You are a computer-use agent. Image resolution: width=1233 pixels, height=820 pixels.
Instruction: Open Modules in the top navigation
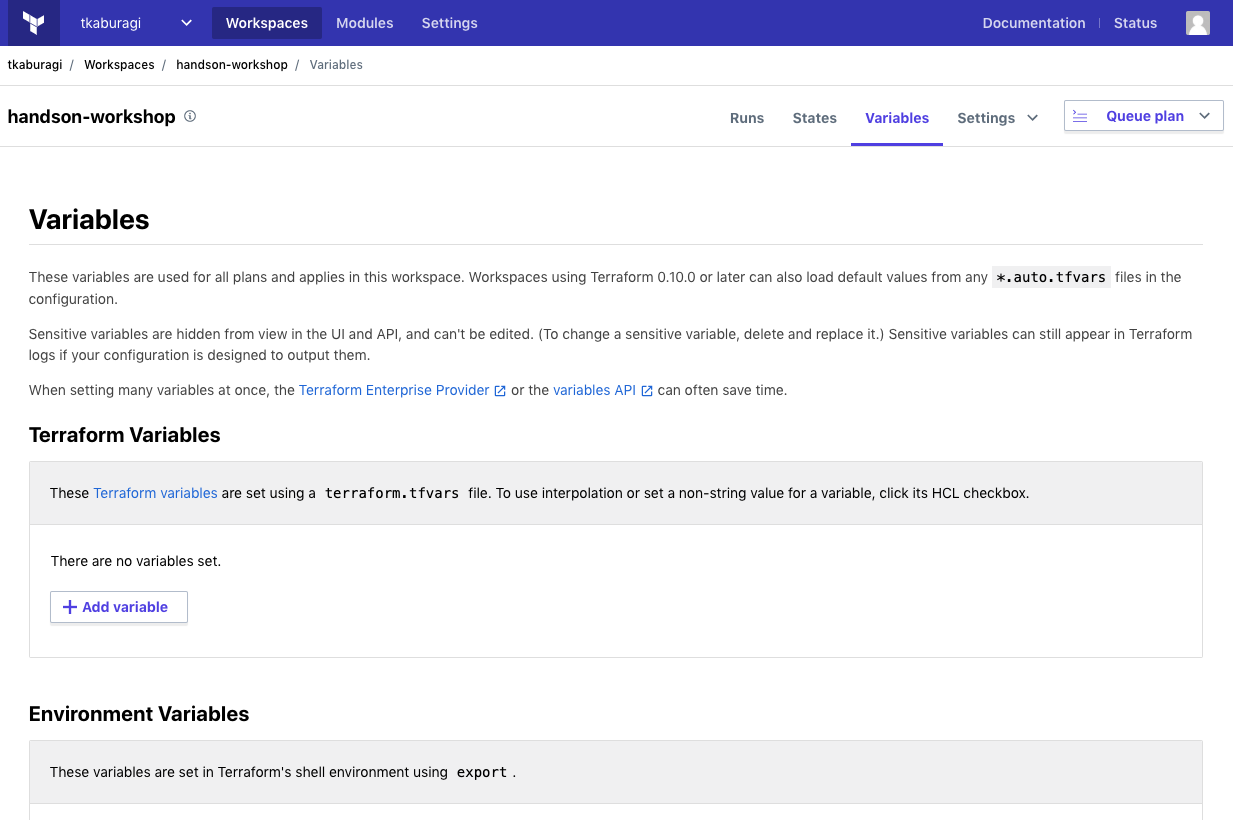pyautogui.click(x=364, y=23)
